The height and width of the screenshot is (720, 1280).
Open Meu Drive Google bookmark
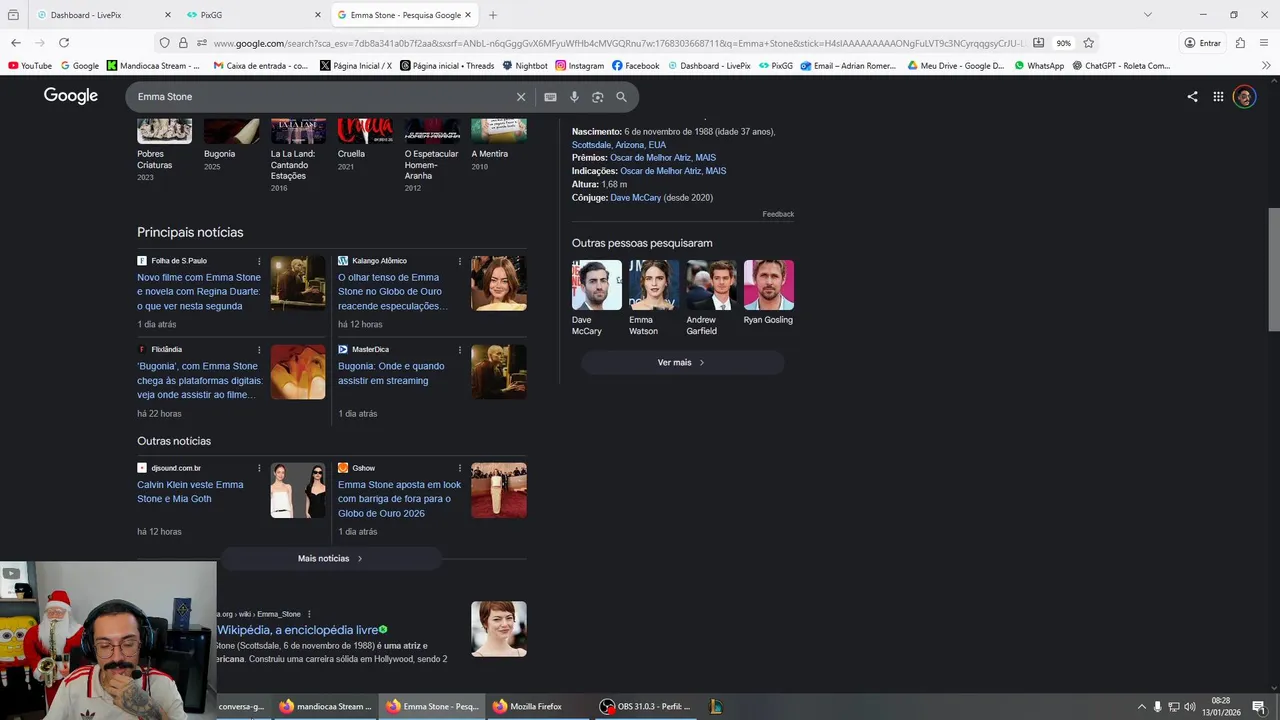(956, 66)
